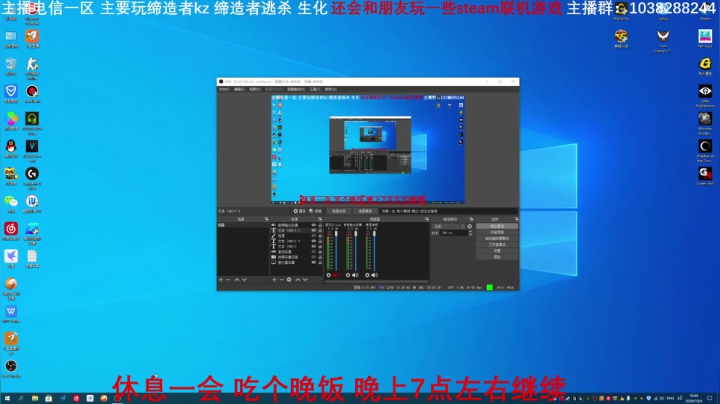Adjust the transition duration stepper arrows

(470, 233)
